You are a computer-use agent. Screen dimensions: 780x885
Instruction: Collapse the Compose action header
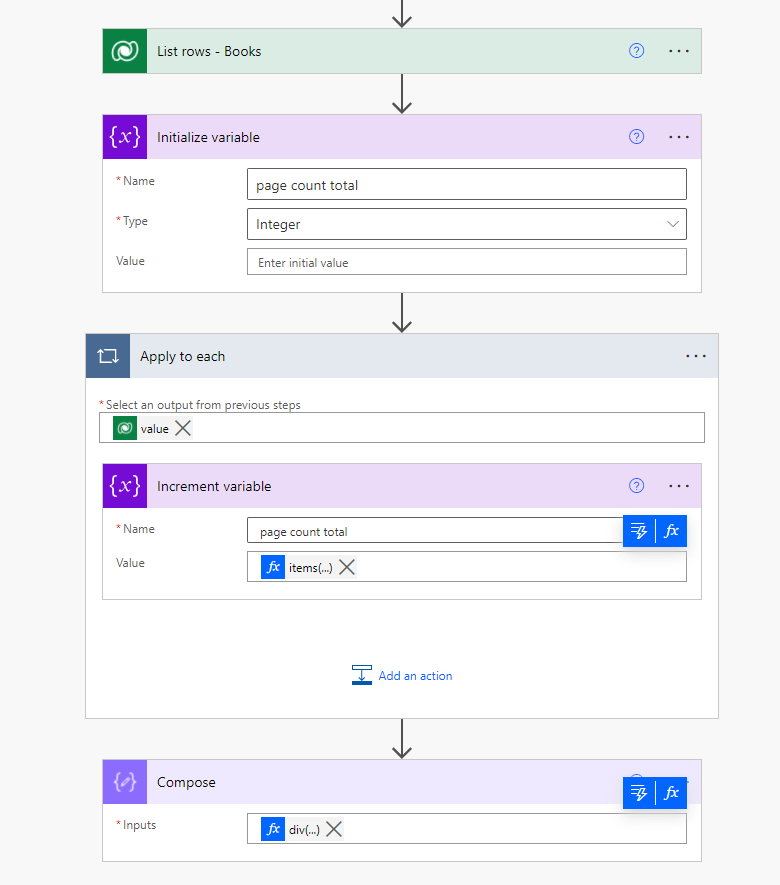pyautogui.click(x=380, y=782)
